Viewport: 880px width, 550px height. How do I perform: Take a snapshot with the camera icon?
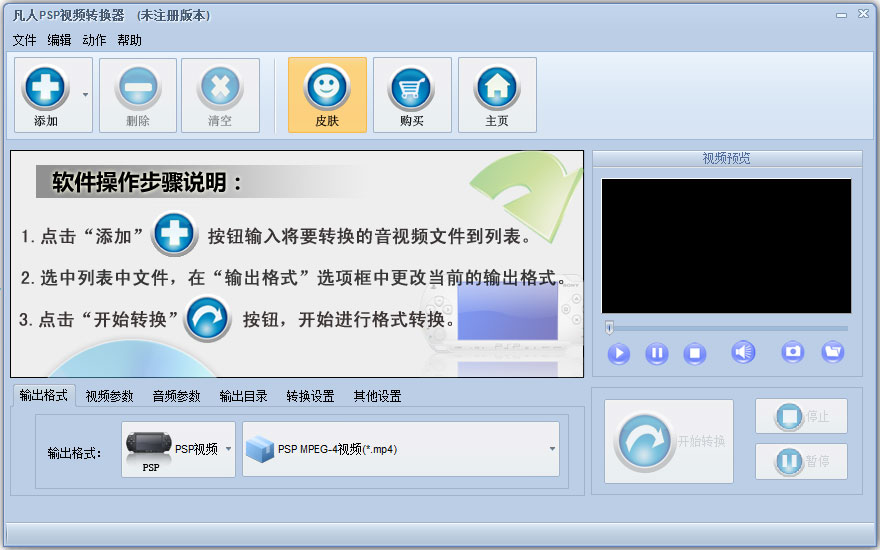tap(793, 352)
